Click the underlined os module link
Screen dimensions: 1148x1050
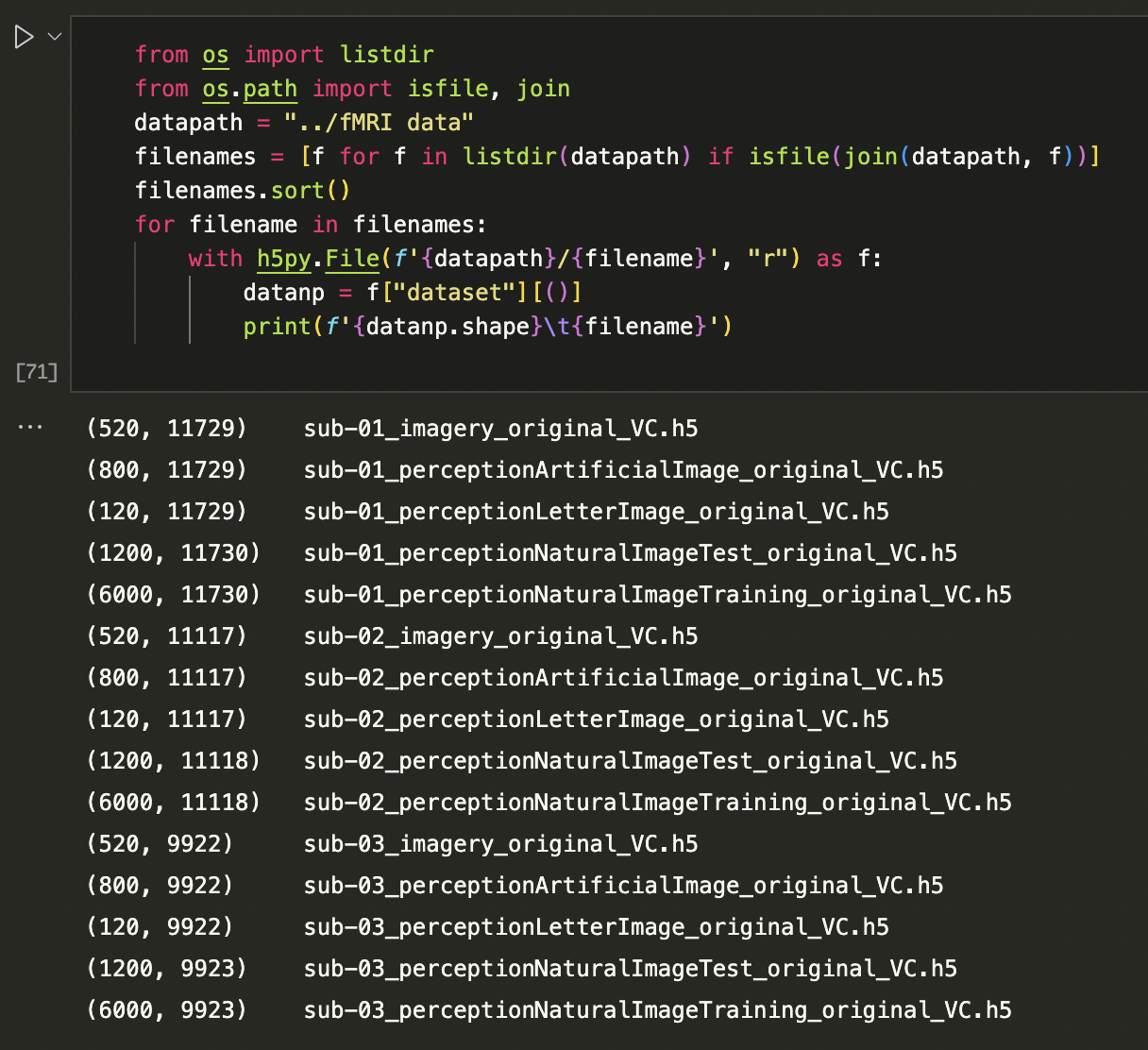[215, 54]
